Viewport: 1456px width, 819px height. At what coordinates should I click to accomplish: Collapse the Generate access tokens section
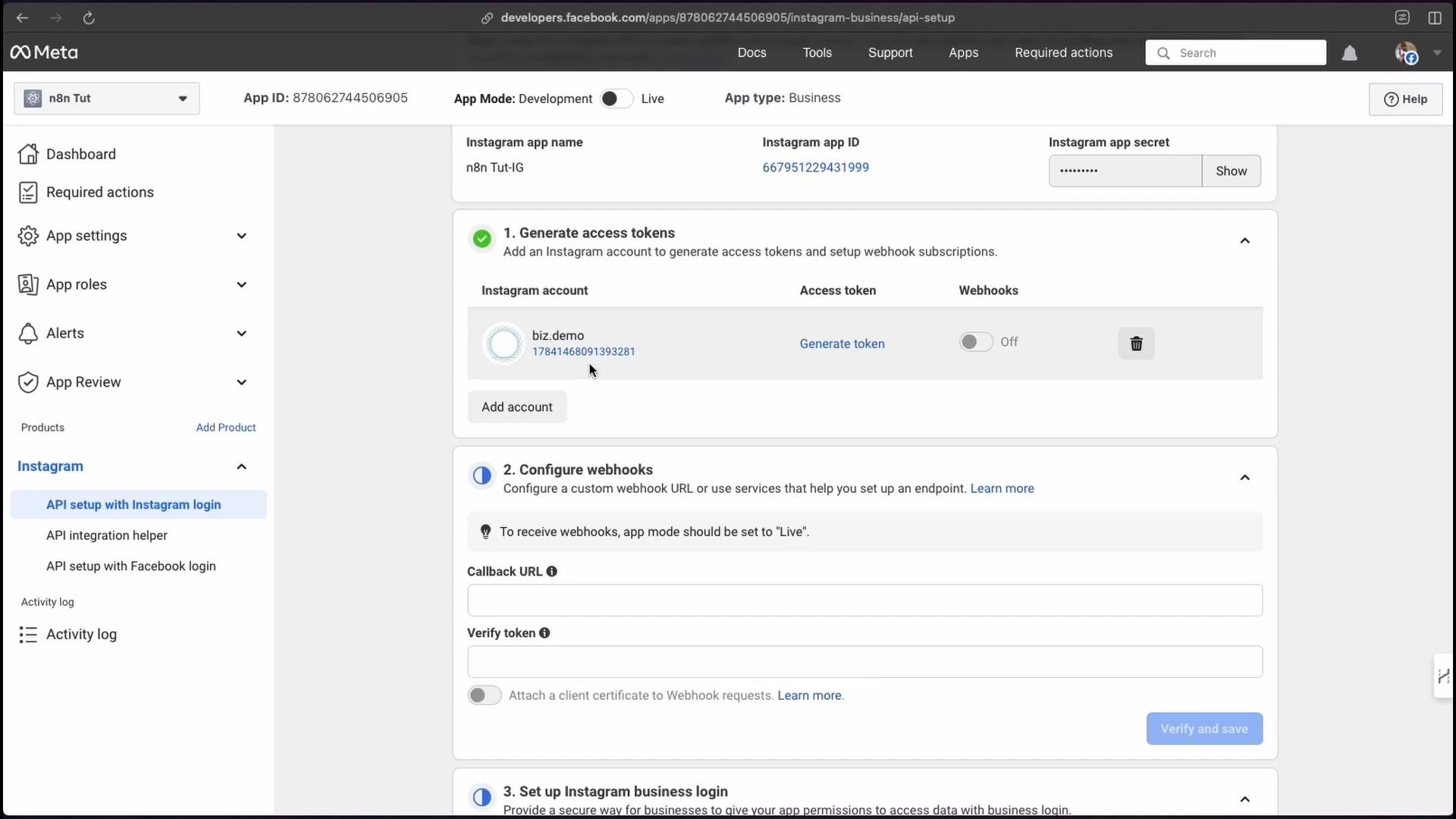tap(1244, 240)
